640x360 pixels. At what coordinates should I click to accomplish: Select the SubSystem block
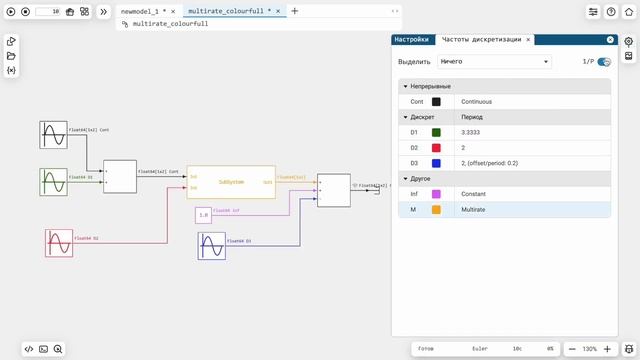pyautogui.click(x=231, y=182)
